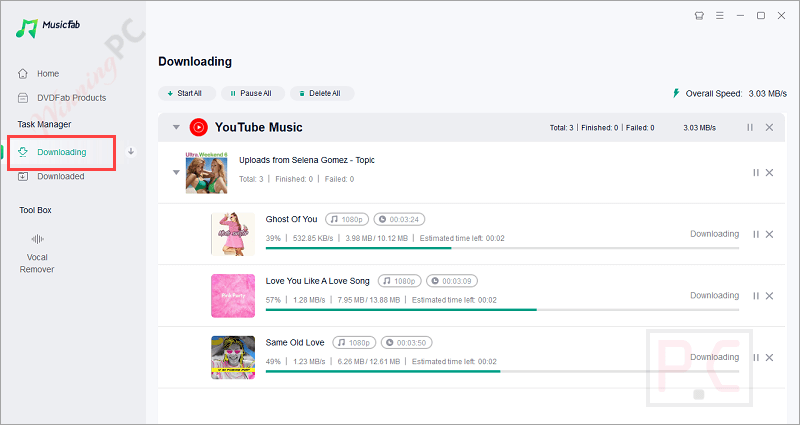Screen dimensions: 800x425
Task: Click the Ghost Of You Downloading status
Action: pos(714,234)
